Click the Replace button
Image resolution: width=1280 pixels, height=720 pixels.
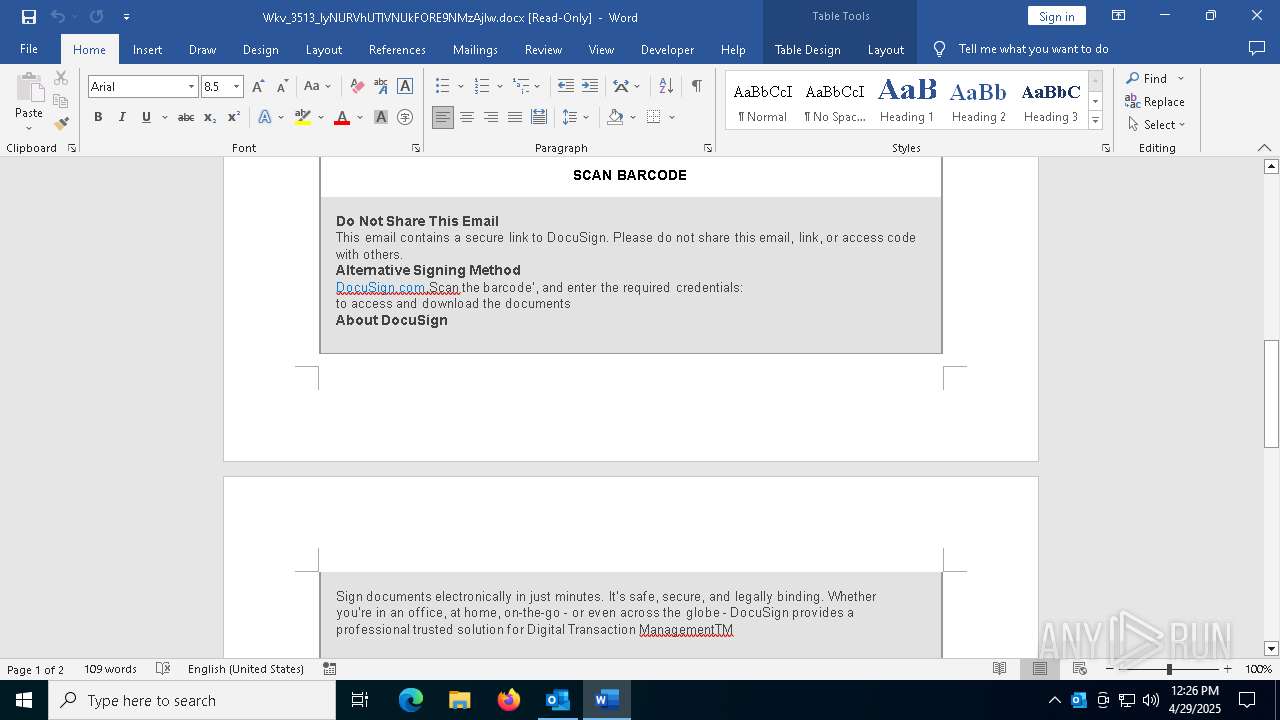(x=1155, y=101)
